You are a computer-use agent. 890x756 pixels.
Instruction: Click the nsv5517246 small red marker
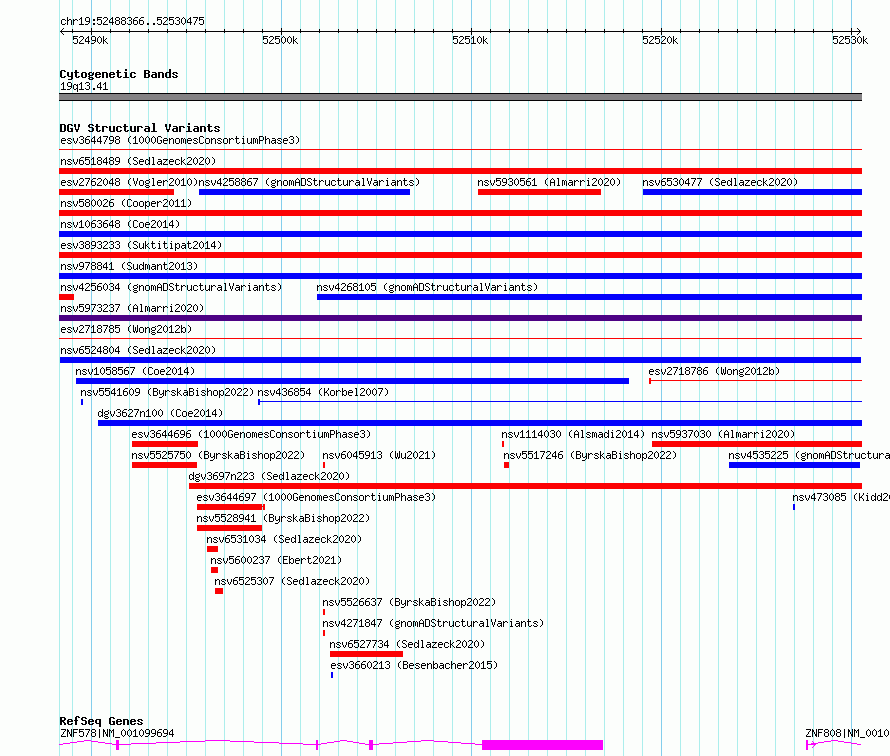pyautogui.click(x=506, y=465)
